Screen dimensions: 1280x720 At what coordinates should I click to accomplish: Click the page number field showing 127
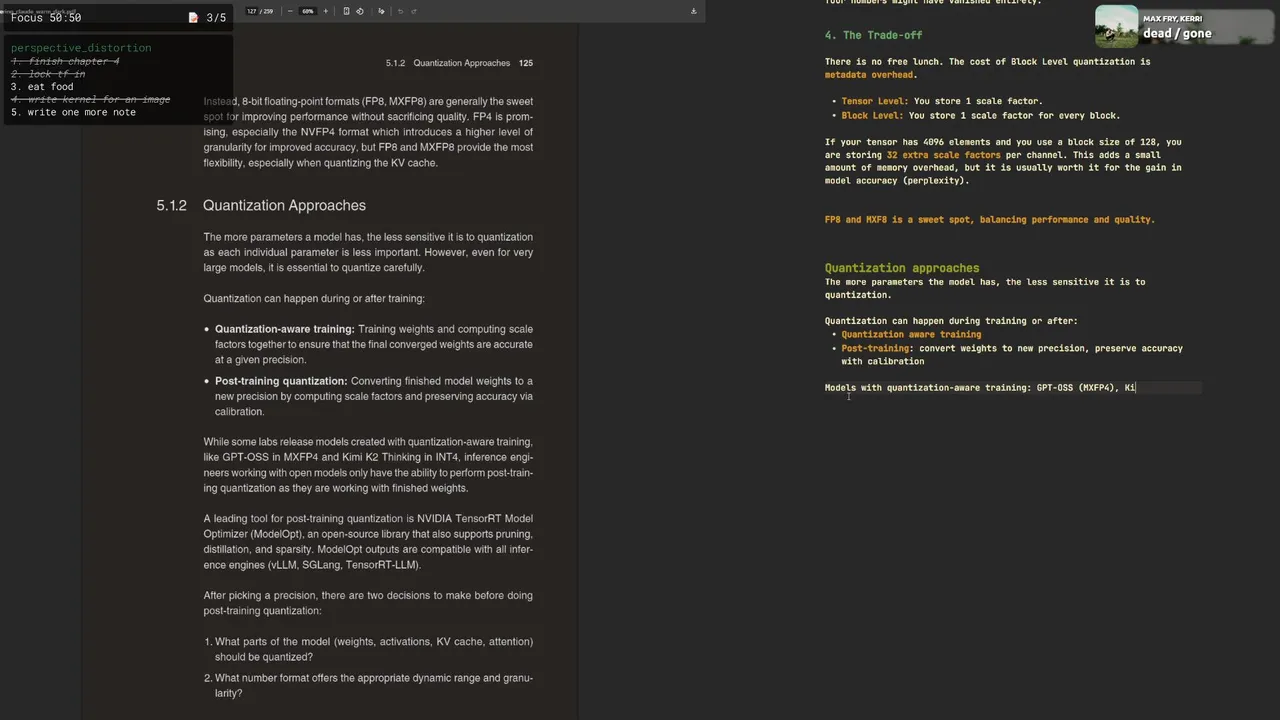pos(252,11)
